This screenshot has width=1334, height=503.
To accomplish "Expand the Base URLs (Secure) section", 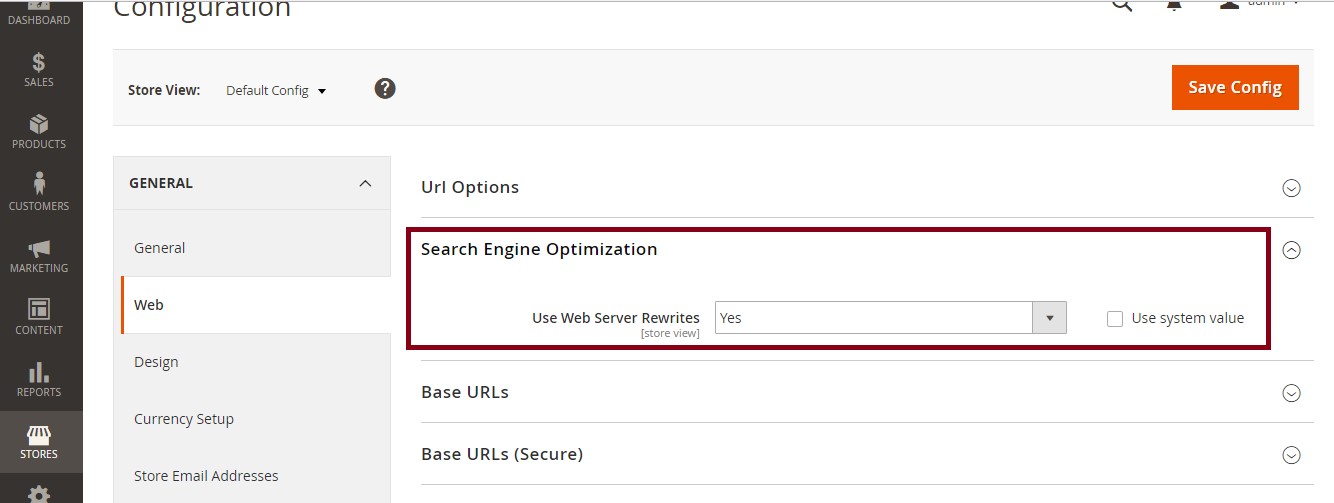I will pos(1291,455).
